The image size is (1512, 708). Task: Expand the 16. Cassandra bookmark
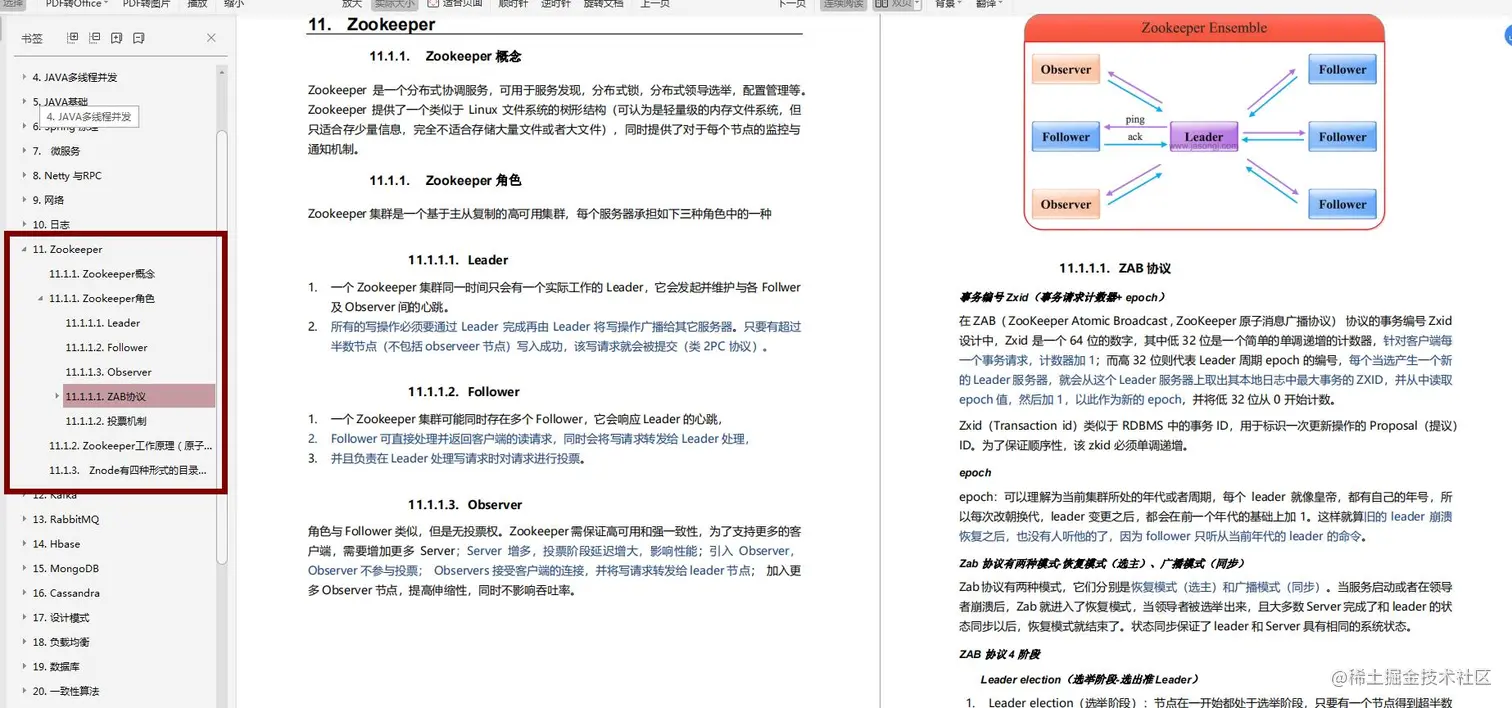(24, 593)
